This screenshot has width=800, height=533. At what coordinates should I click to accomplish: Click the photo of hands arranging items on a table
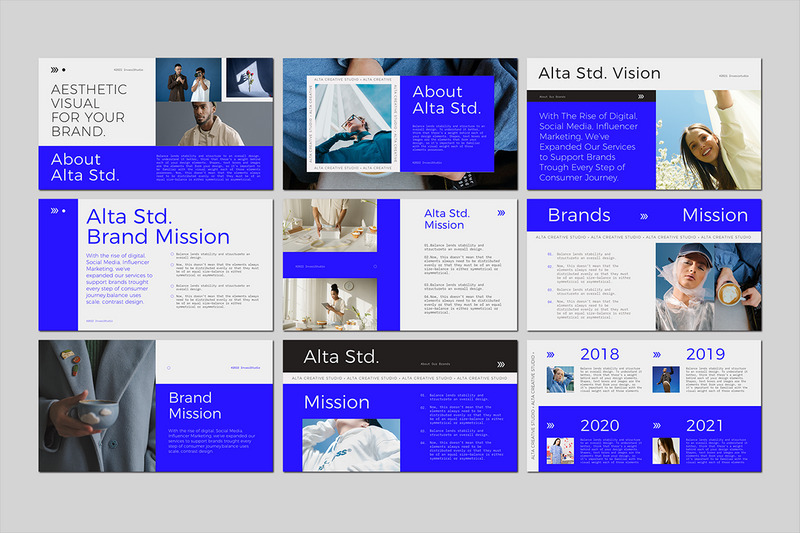[330, 225]
